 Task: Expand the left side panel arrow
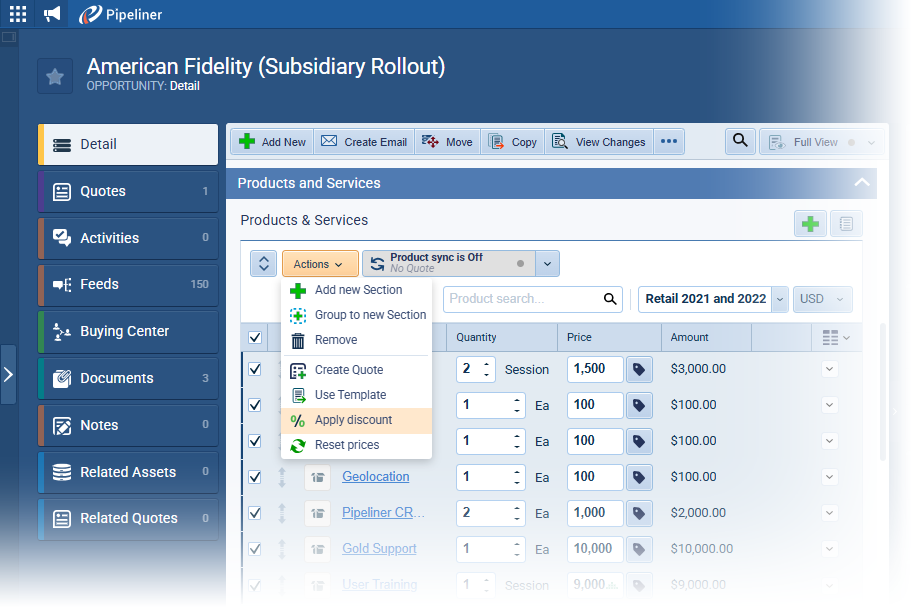[8, 375]
